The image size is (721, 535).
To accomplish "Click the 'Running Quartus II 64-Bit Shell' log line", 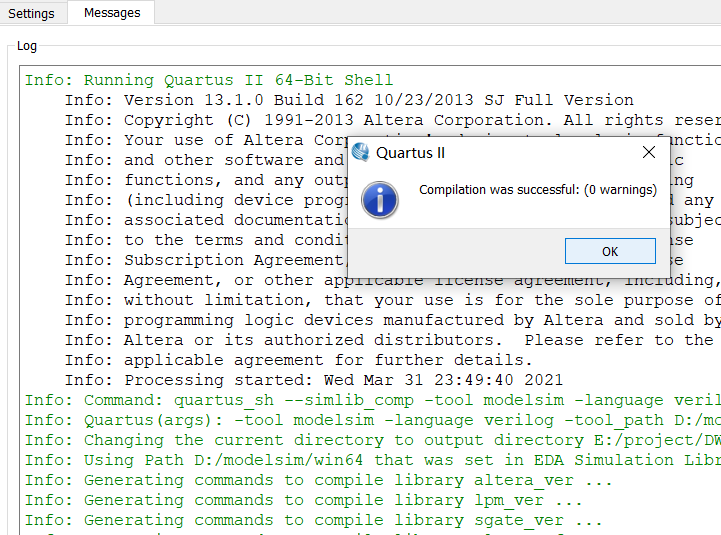I will click(x=209, y=80).
